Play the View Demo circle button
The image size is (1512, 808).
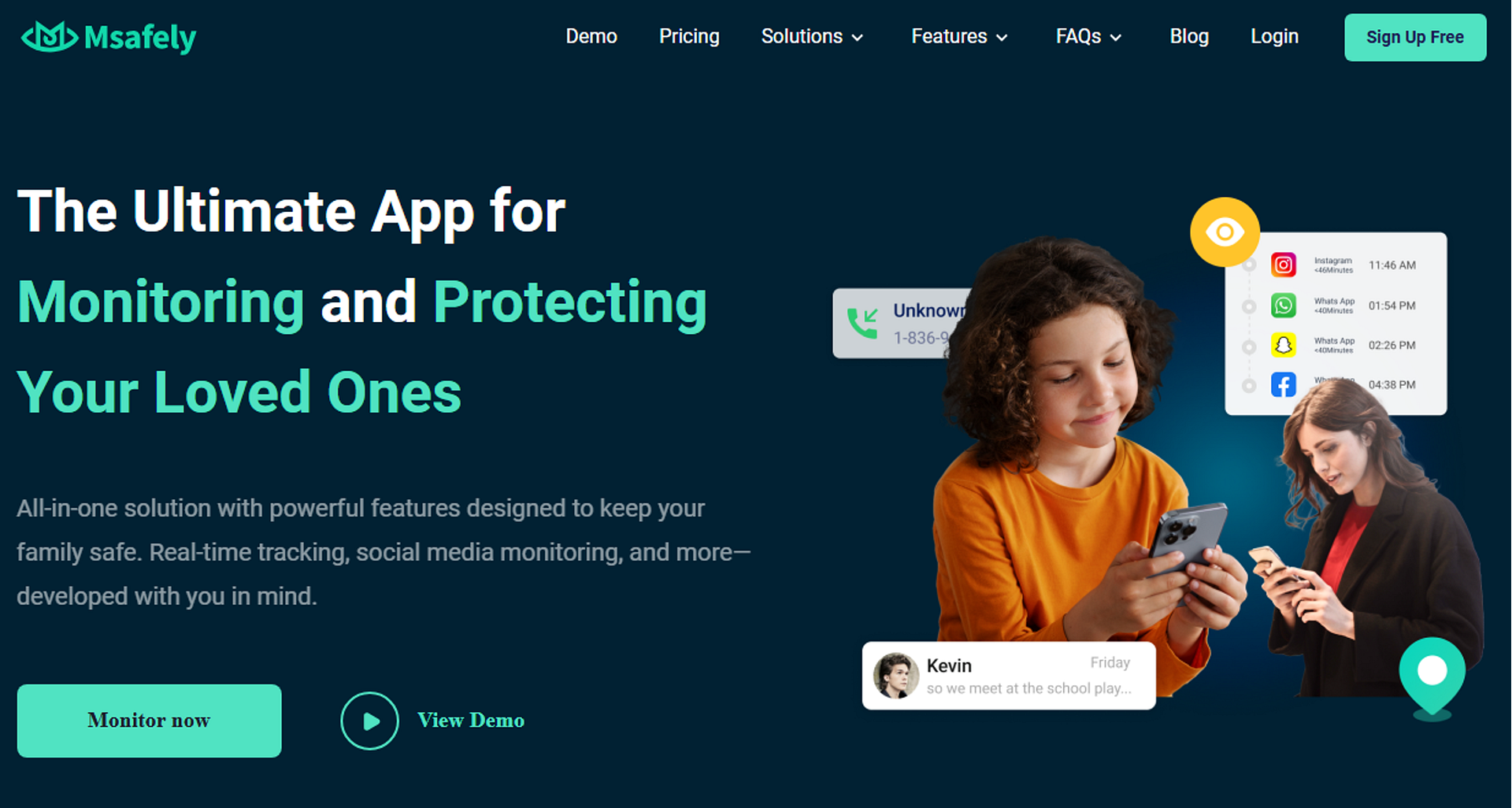coord(369,721)
